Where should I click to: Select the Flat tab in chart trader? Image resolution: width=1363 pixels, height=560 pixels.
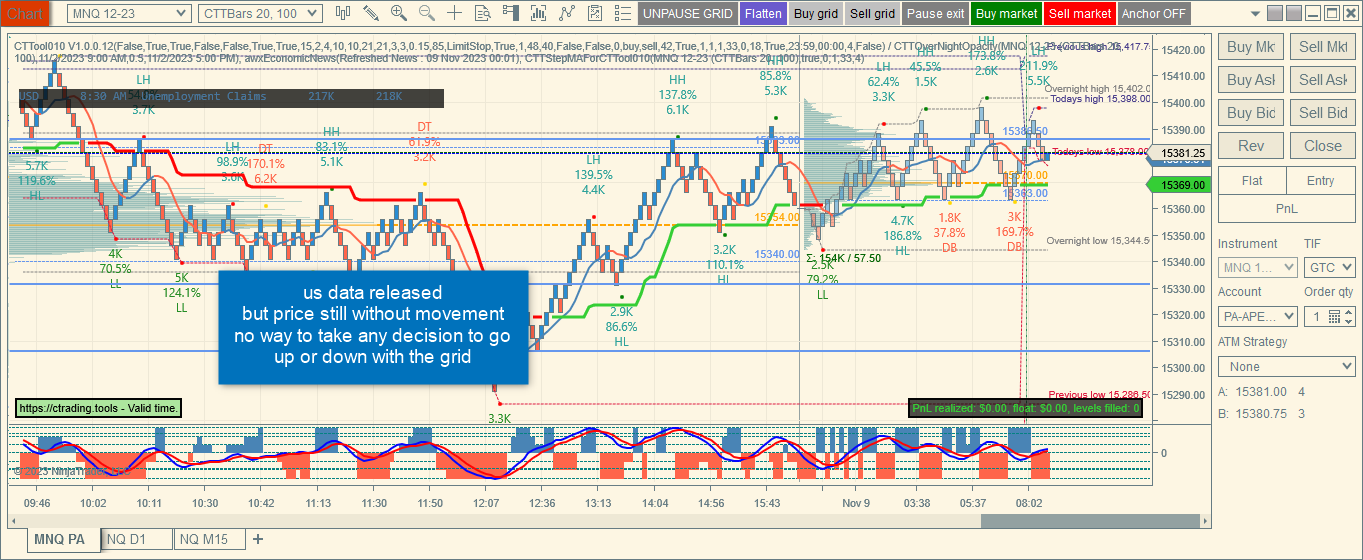coord(1252,181)
